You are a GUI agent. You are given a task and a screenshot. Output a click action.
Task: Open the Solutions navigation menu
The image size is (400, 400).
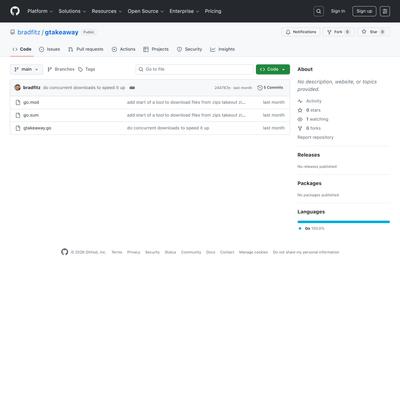point(72,11)
